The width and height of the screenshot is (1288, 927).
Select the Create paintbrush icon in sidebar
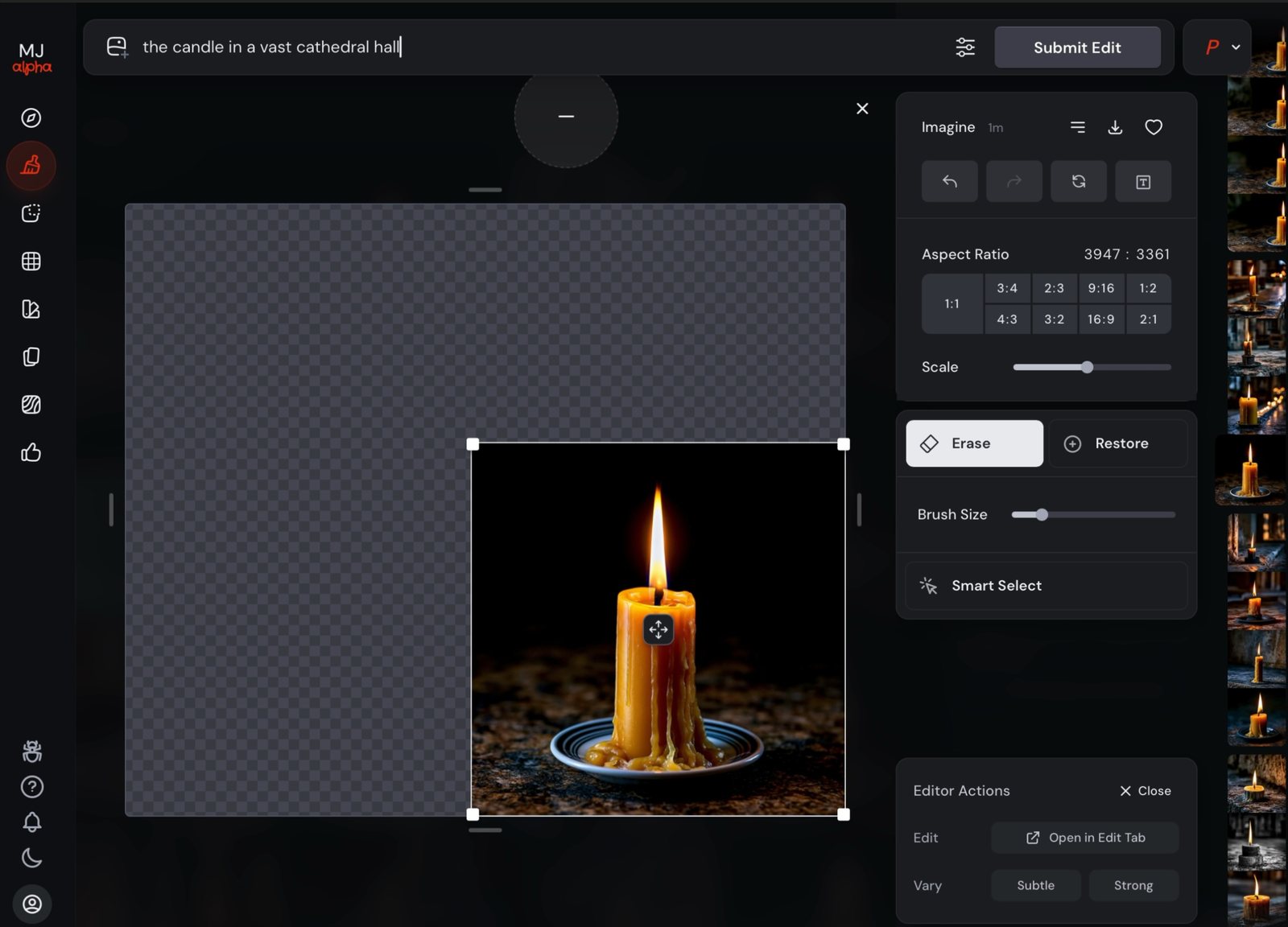[x=31, y=166]
